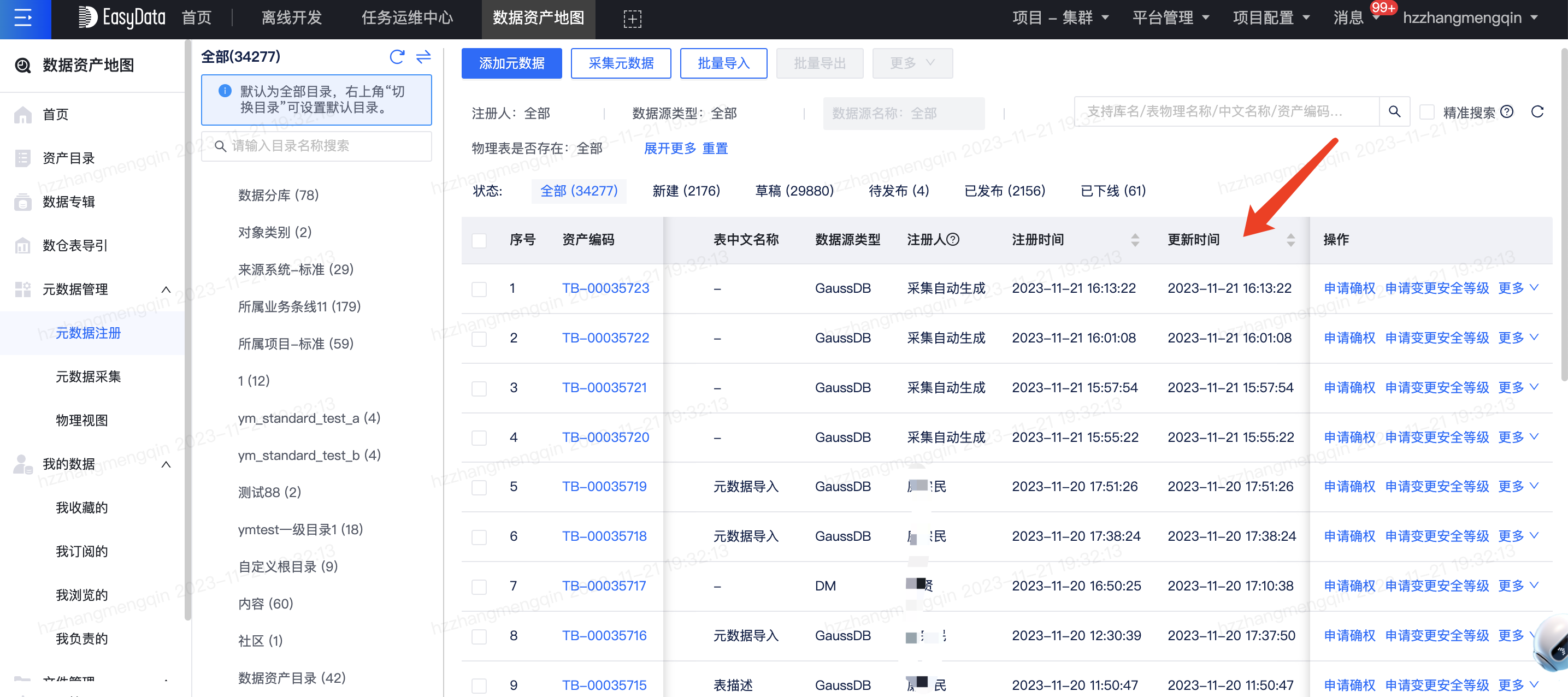Open Warehouse Table Guide (数仓表导引)
Screen dimensions: 1568x697
75,246
